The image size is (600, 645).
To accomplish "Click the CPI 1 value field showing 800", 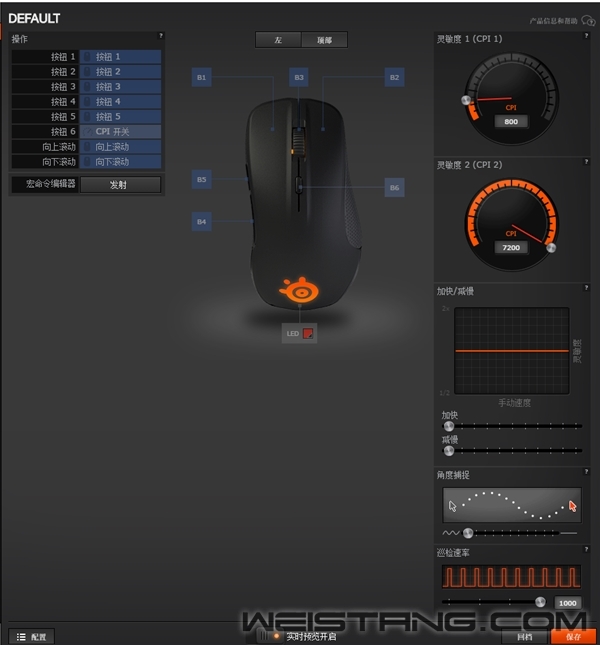I will point(511,122).
